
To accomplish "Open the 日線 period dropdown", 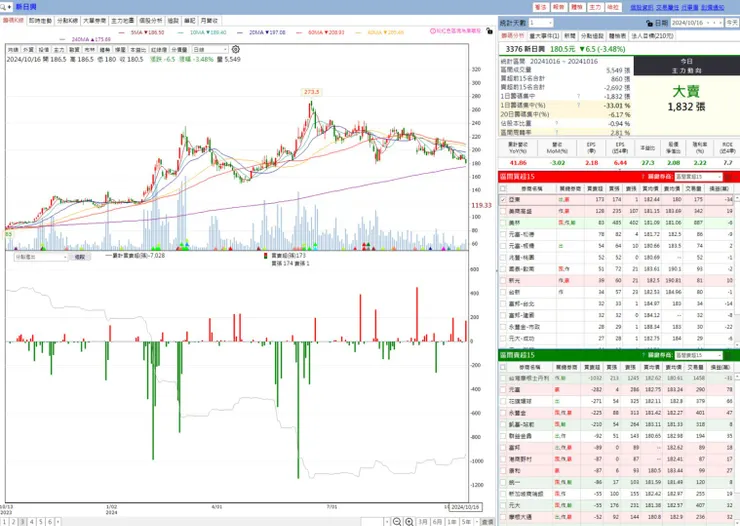I will click(210, 50).
